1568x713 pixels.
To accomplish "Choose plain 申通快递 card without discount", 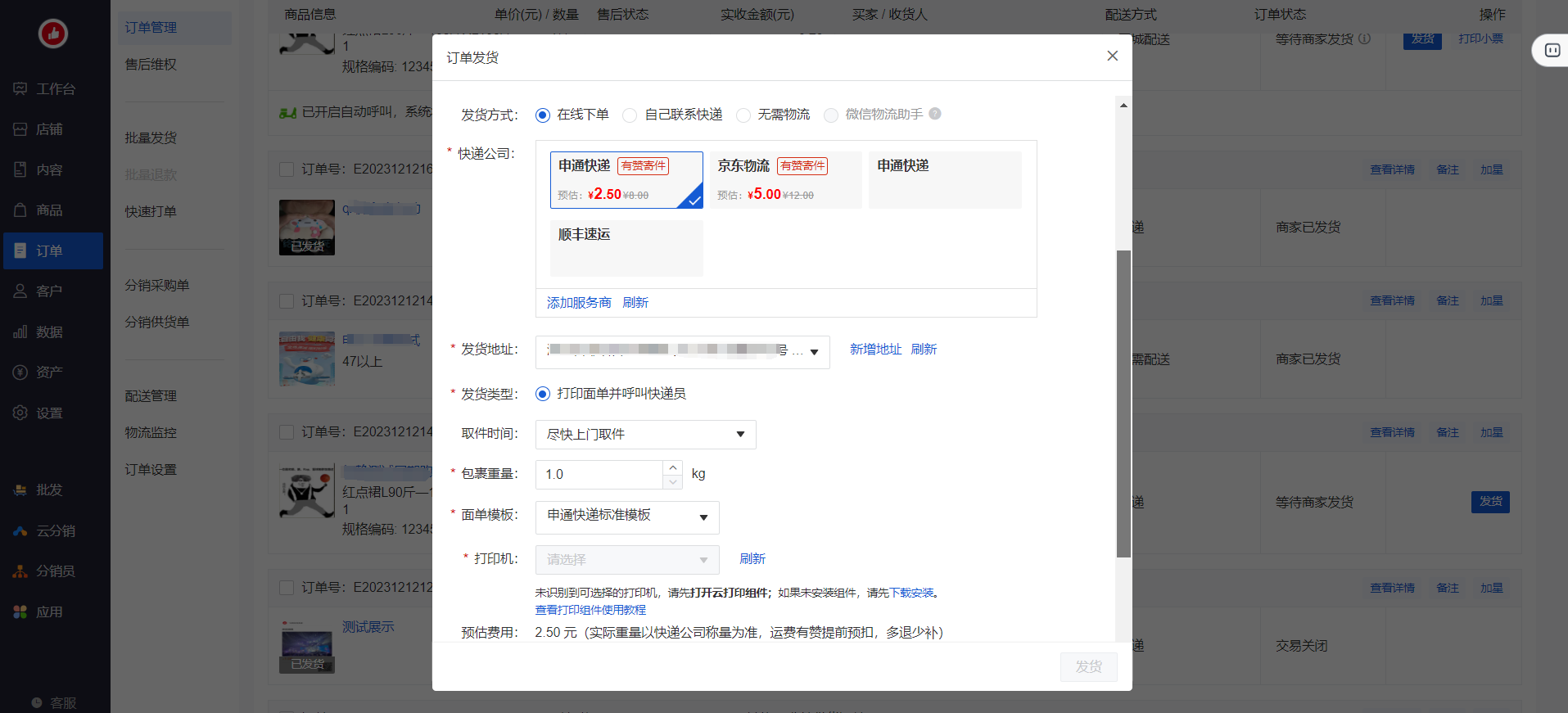I will (945, 179).
